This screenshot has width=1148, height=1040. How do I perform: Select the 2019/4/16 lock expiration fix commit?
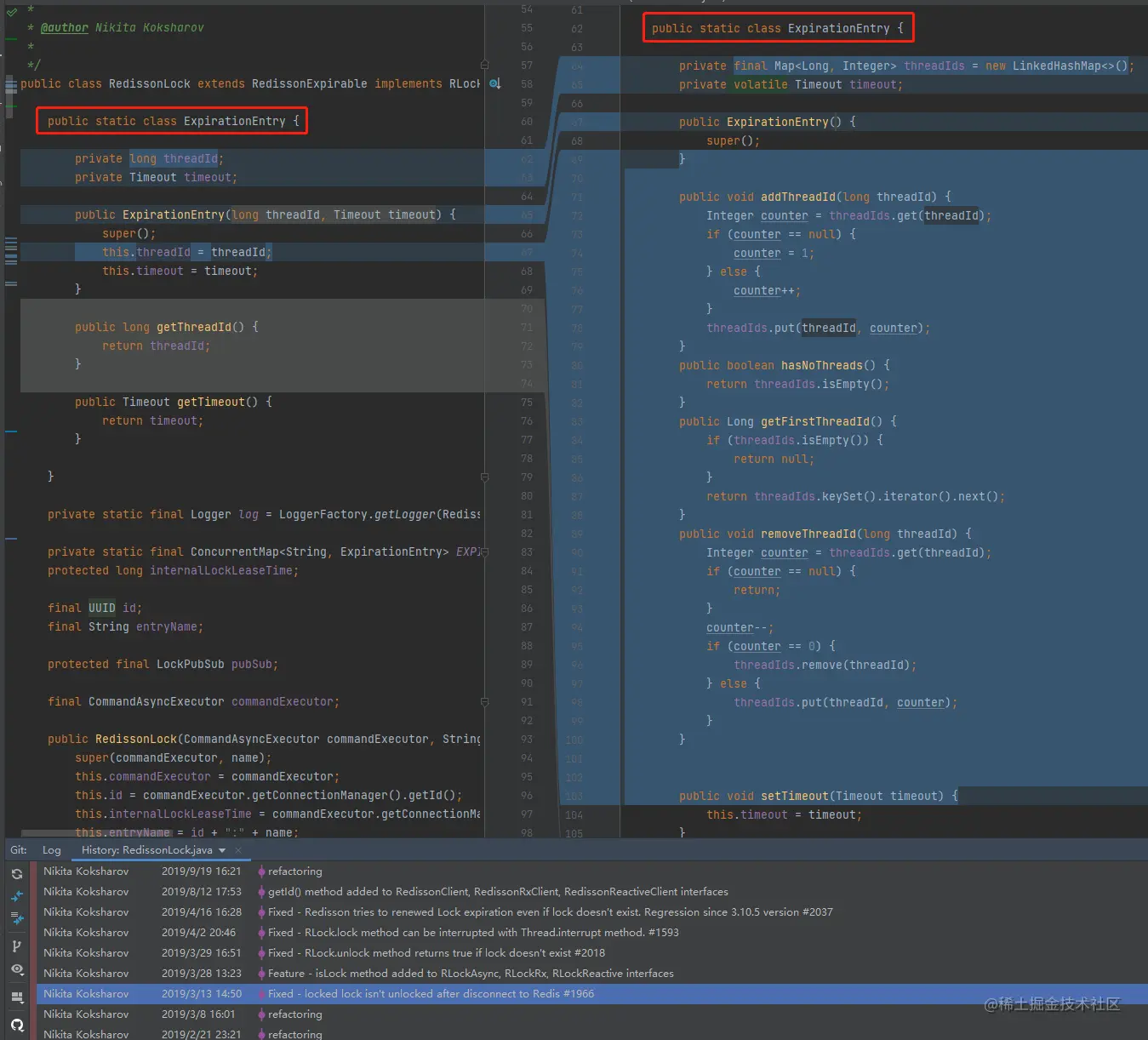click(x=591, y=912)
